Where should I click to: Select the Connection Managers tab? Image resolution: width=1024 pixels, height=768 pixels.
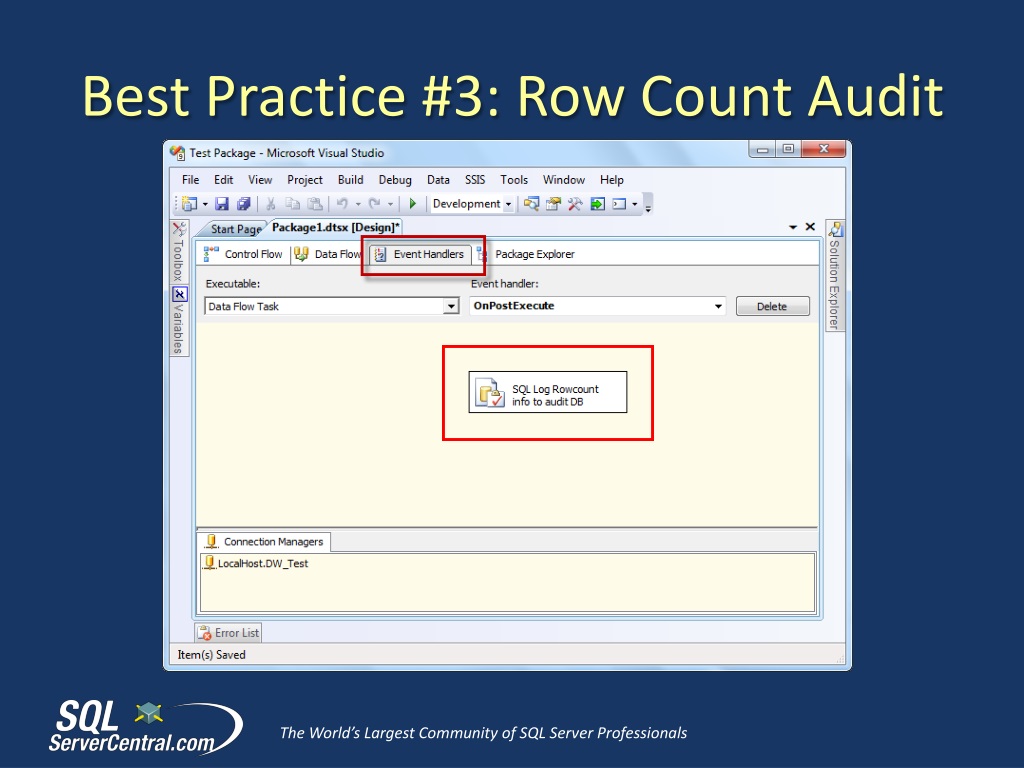click(x=264, y=541)
